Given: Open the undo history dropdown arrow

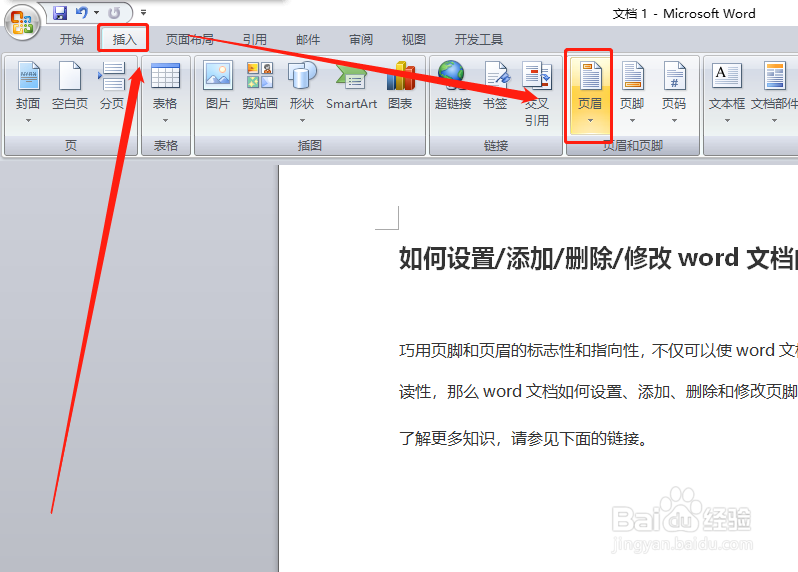Looking at the screenshot, I should [97, 13].
